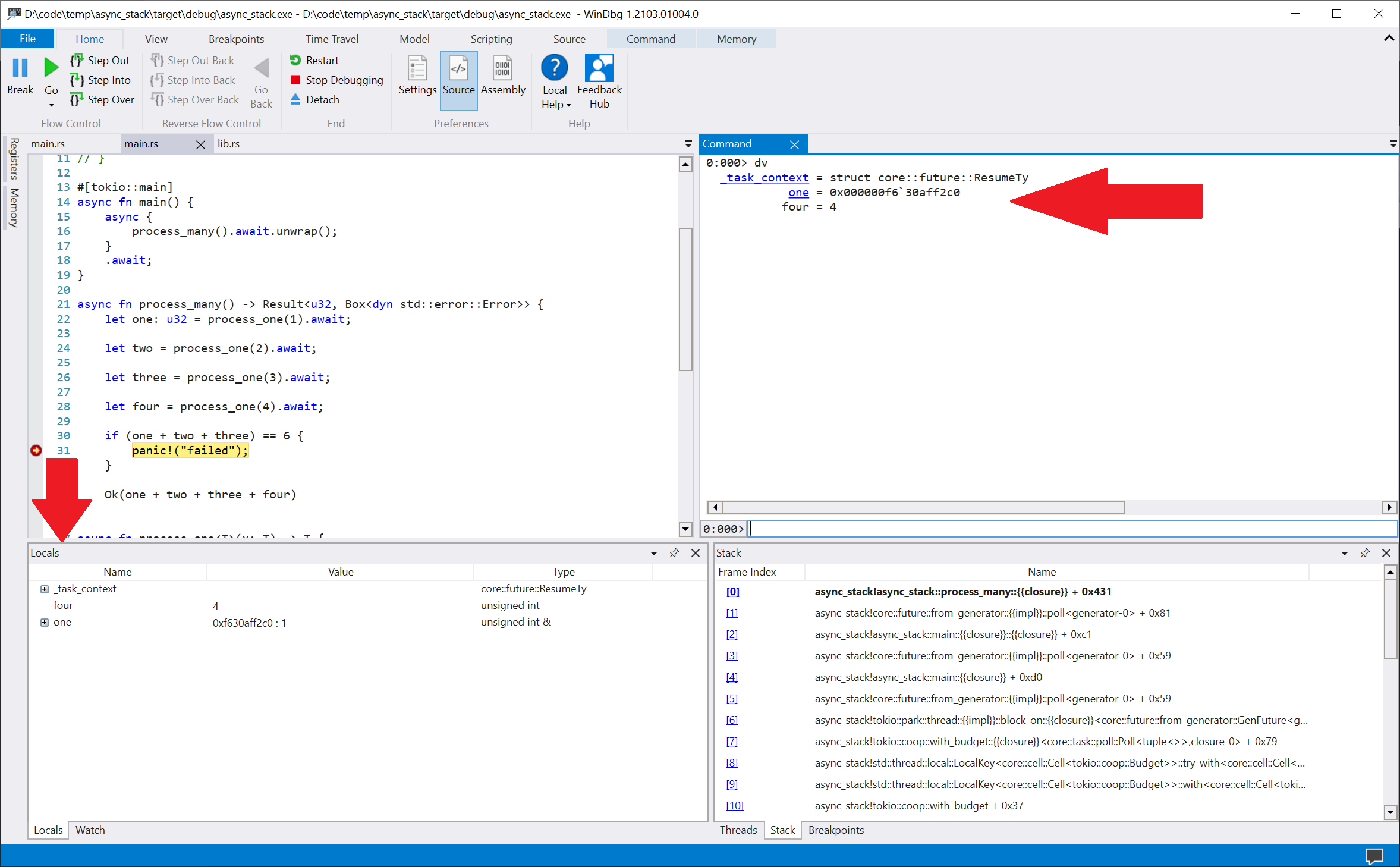
Task: Click the 'one' link in Command output
Action: 798,193
